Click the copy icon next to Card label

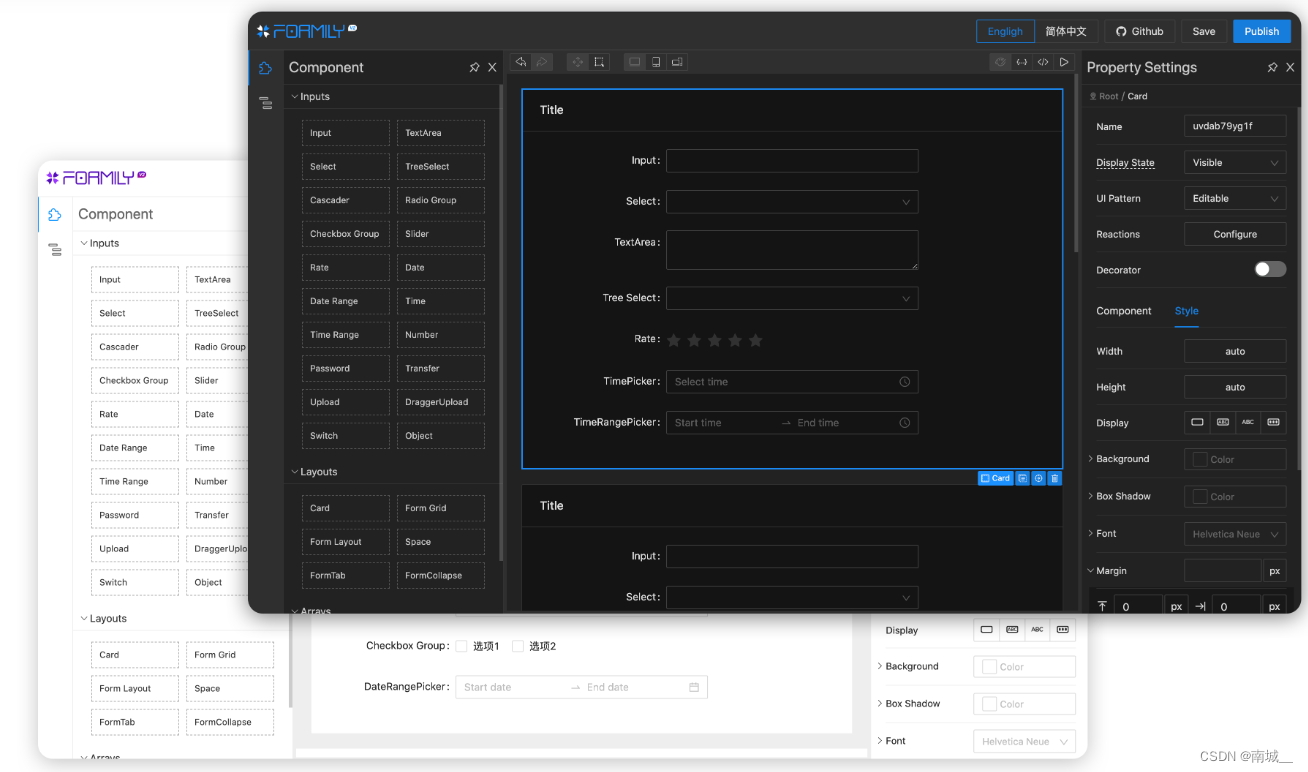(x=1021, y=478)
